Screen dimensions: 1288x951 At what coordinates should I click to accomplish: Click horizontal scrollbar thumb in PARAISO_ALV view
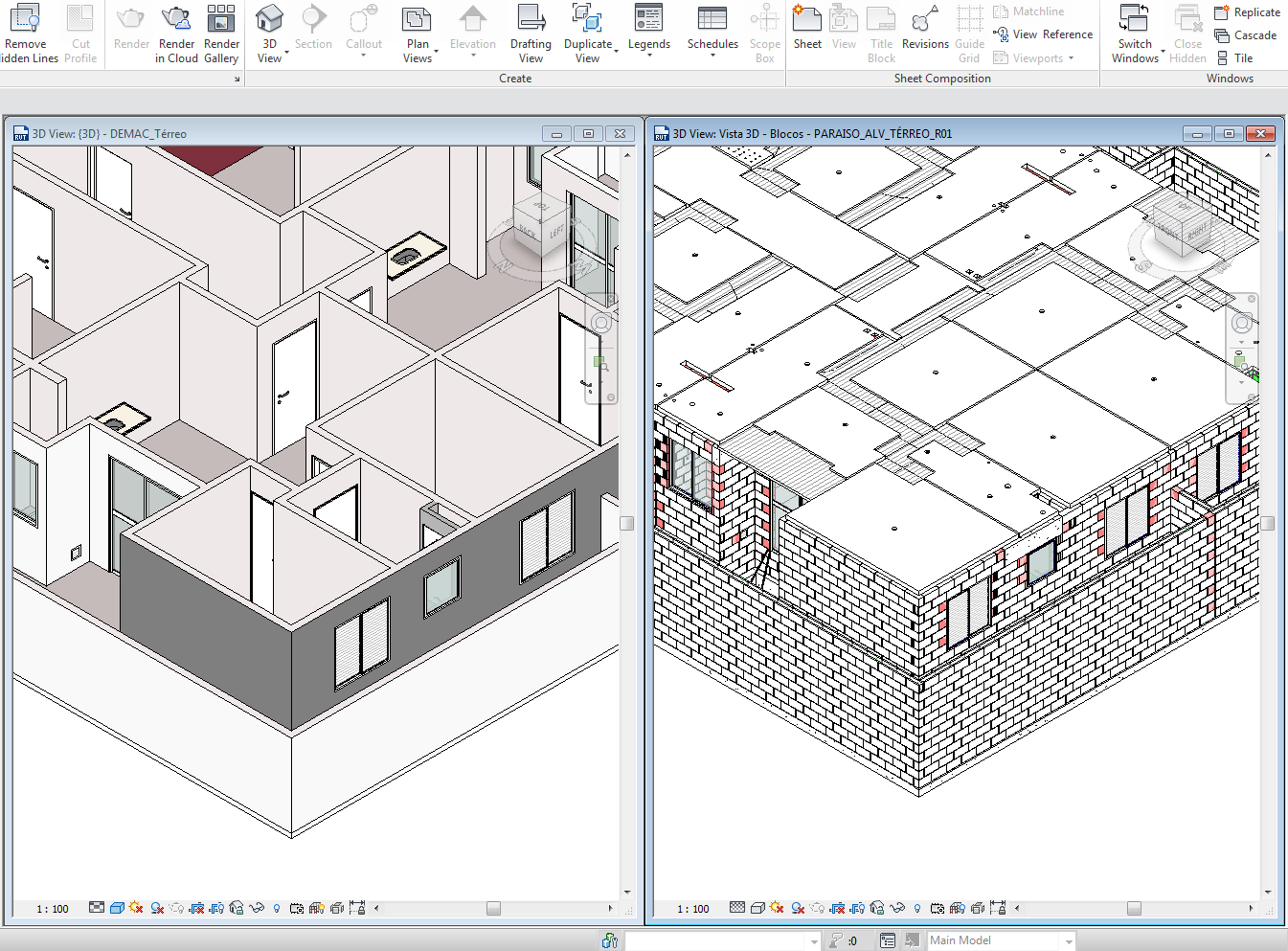(1134, 908)
